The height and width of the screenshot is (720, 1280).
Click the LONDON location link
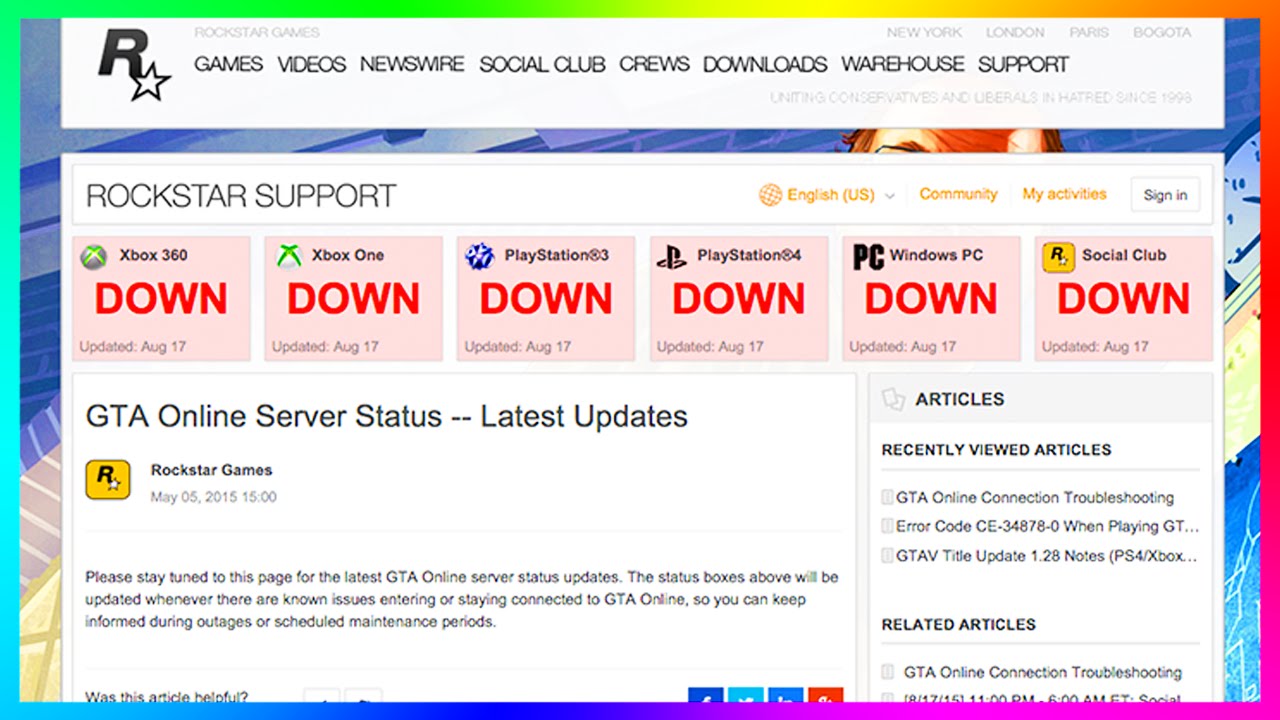pos(1015,33)
